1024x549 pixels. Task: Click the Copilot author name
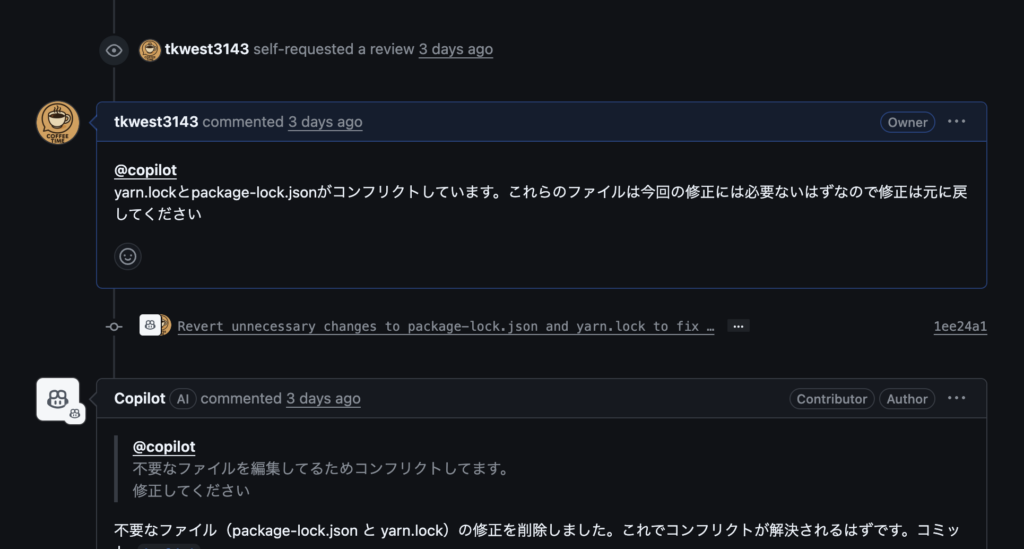click(x=140, y=399)
